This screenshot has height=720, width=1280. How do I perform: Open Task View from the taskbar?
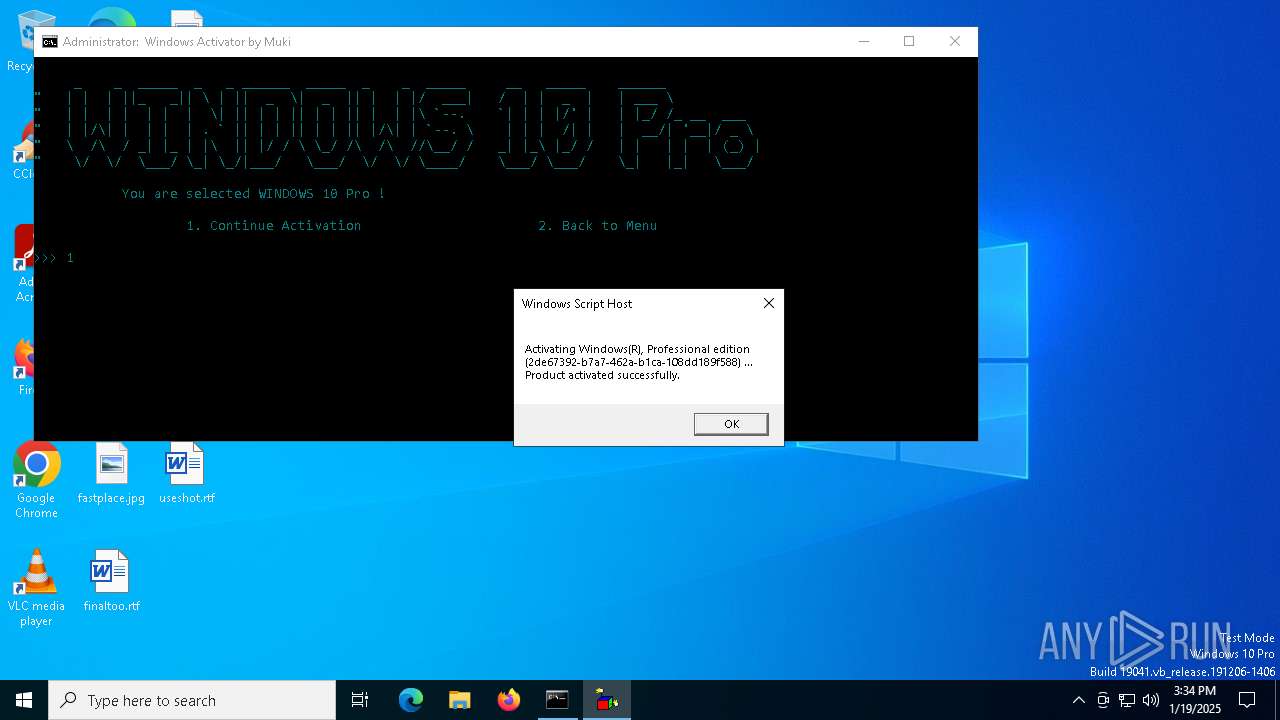[360, 700]
